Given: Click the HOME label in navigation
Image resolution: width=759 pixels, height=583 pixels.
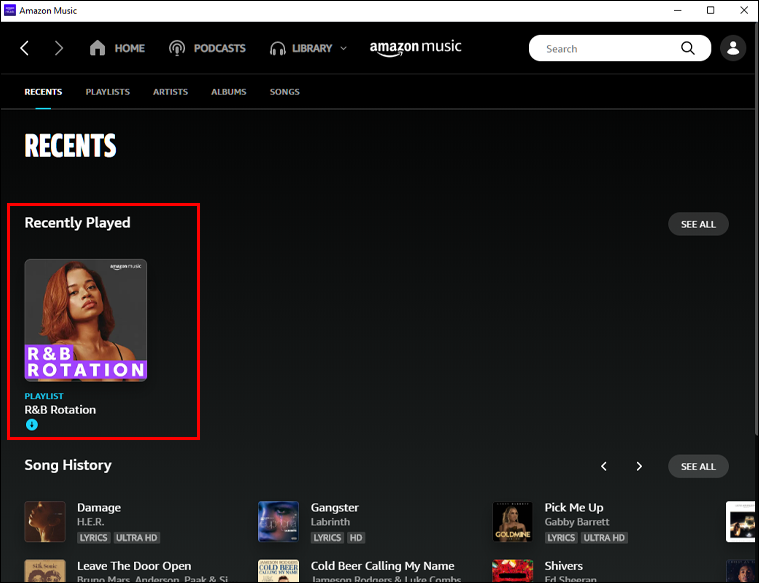Looking at the screenshot, I should [130, 48].
